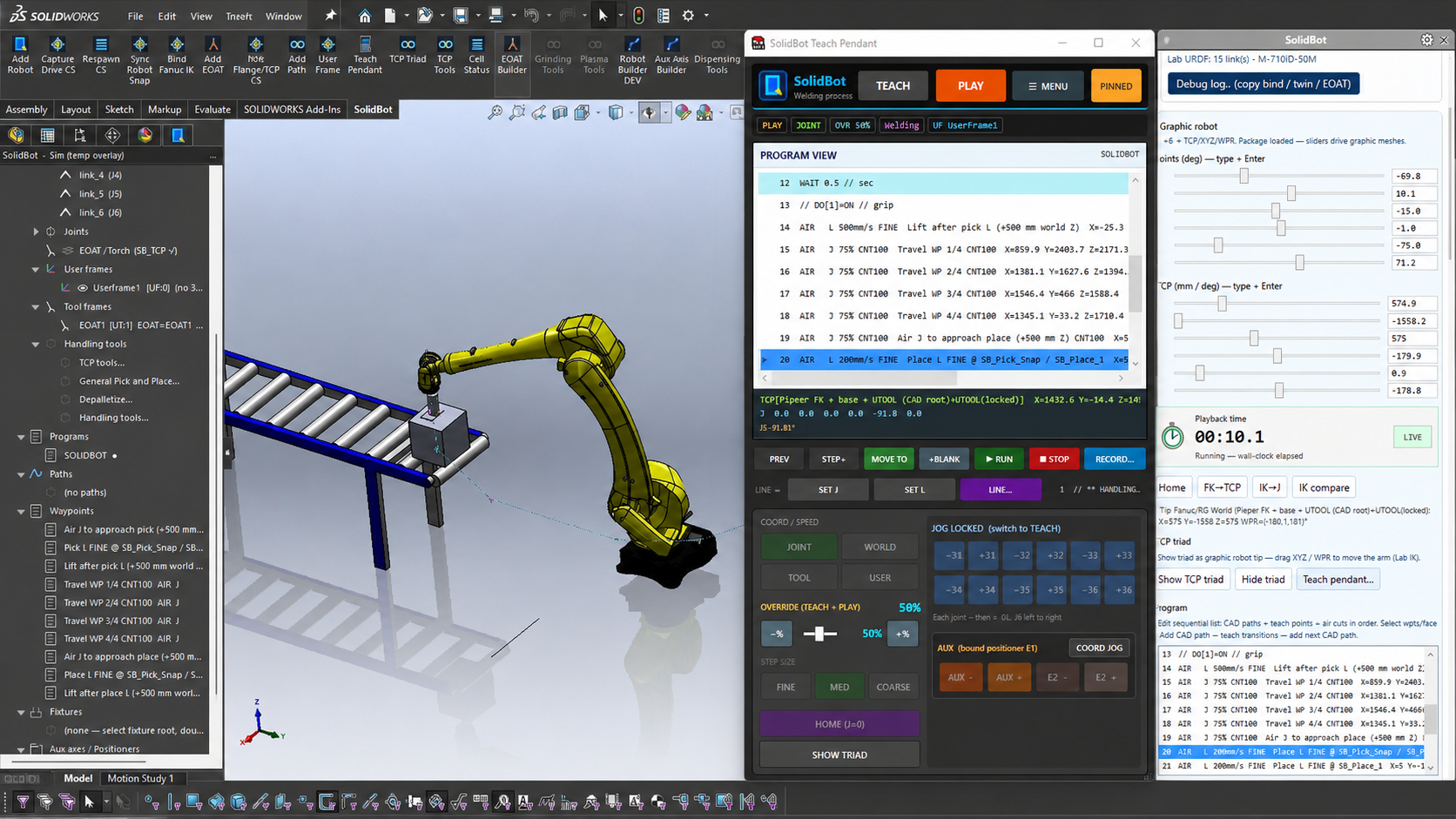Screen dimensions: 1456x819
Task: Switch to Motion Study 1 tab
Action: 140,778
